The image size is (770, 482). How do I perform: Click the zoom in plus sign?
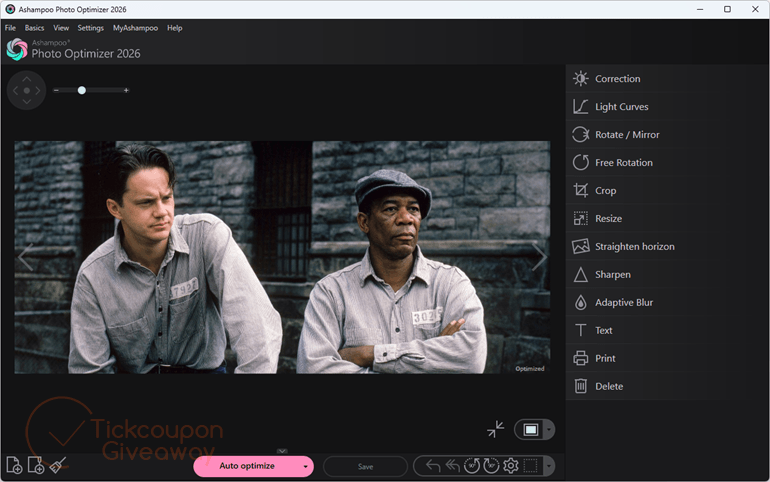126,90
